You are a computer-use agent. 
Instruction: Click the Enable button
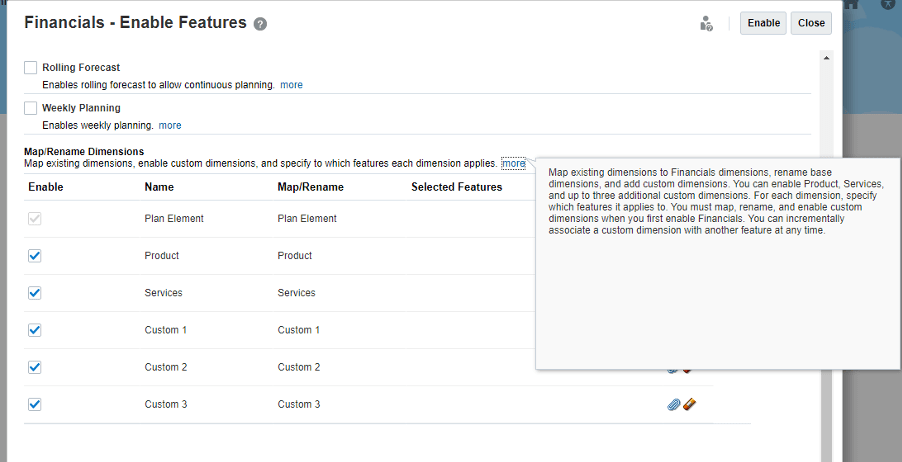click(x=763, y=23)
